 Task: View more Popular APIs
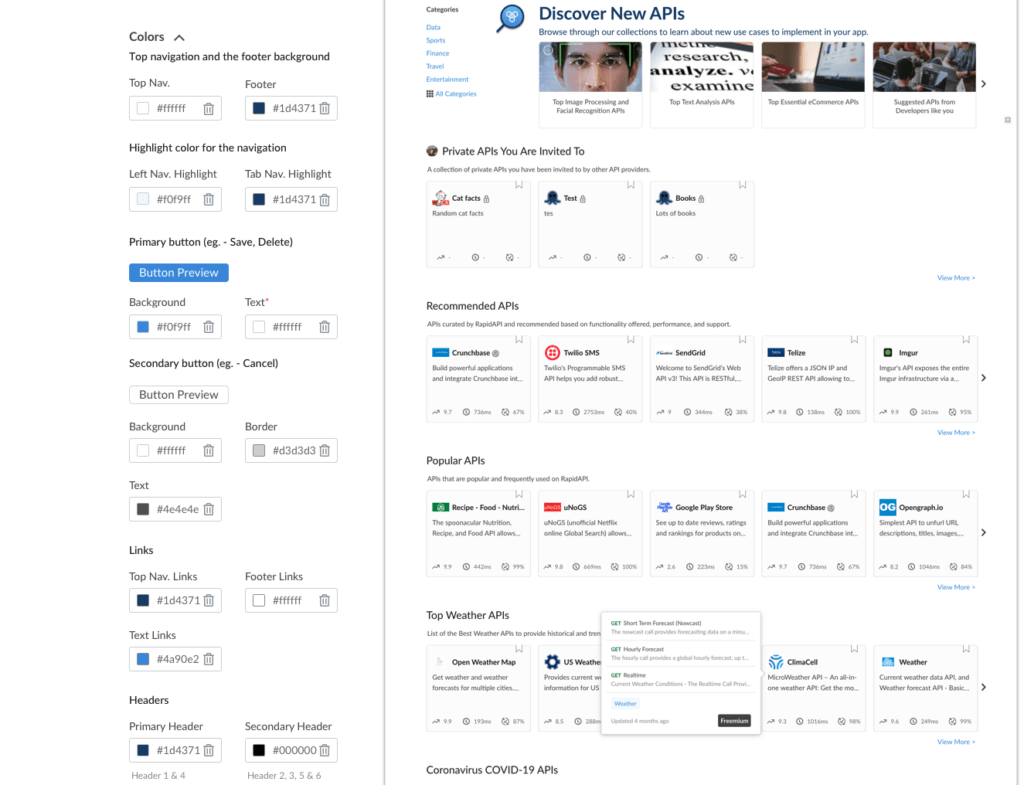point(956,588)
